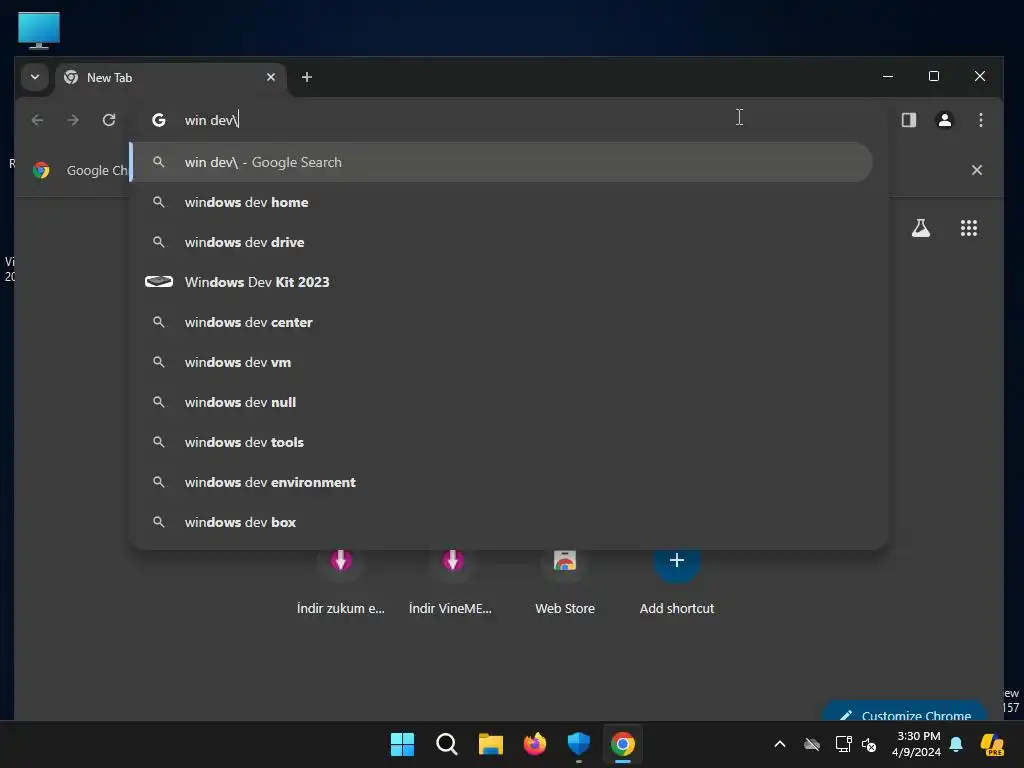Reload the page
The height and width of the screenshot is (768, 1024).
(x=109, y=120)
